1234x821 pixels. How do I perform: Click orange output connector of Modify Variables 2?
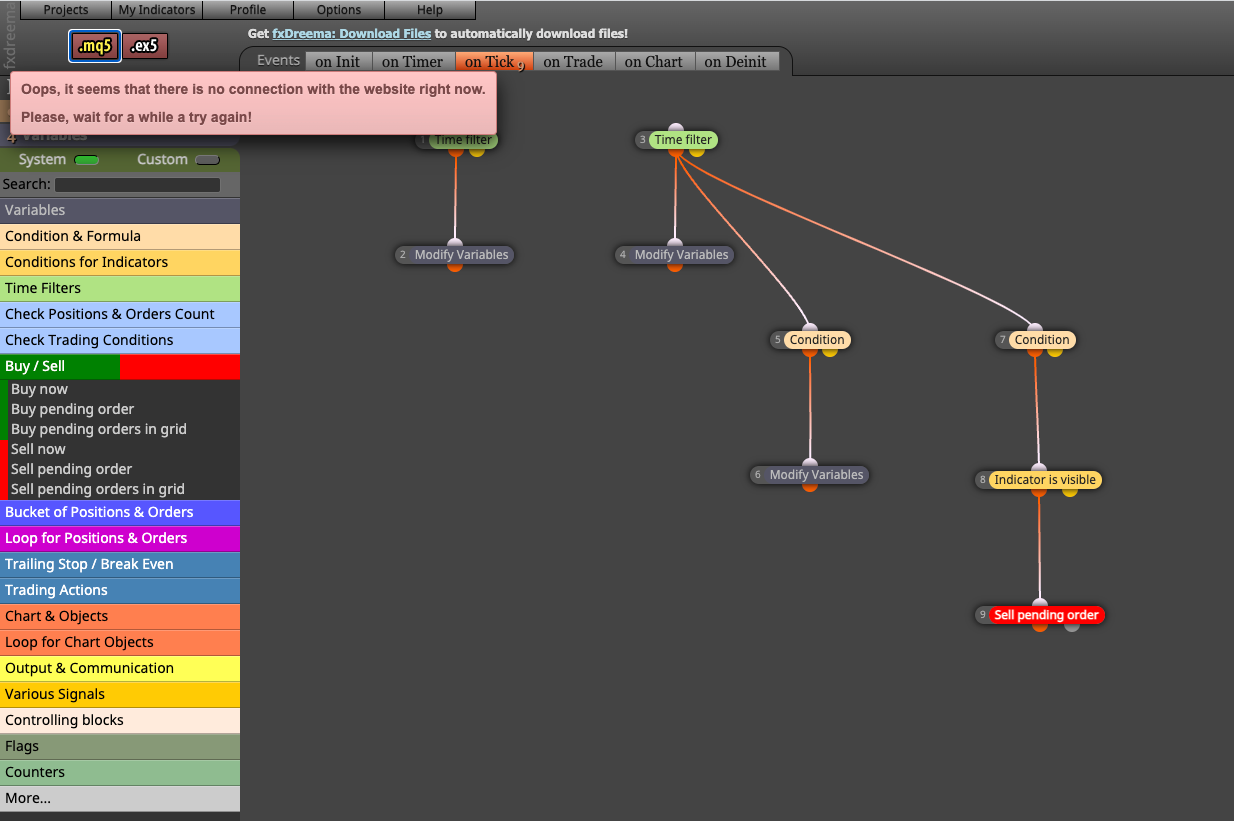pos(455,266)
